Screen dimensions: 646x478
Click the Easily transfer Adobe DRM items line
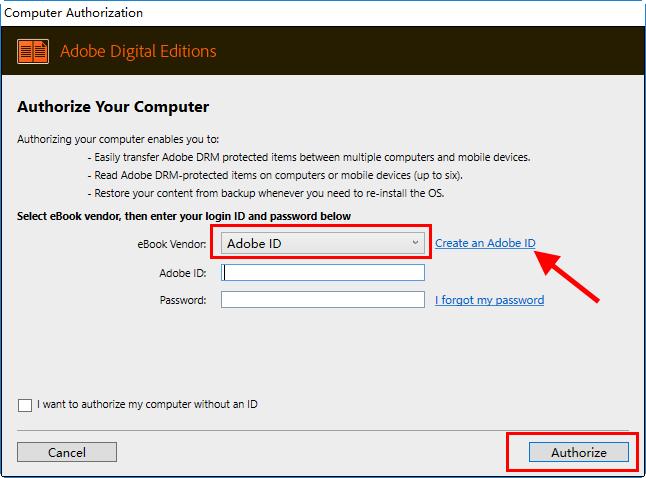[x=309, y=157]
